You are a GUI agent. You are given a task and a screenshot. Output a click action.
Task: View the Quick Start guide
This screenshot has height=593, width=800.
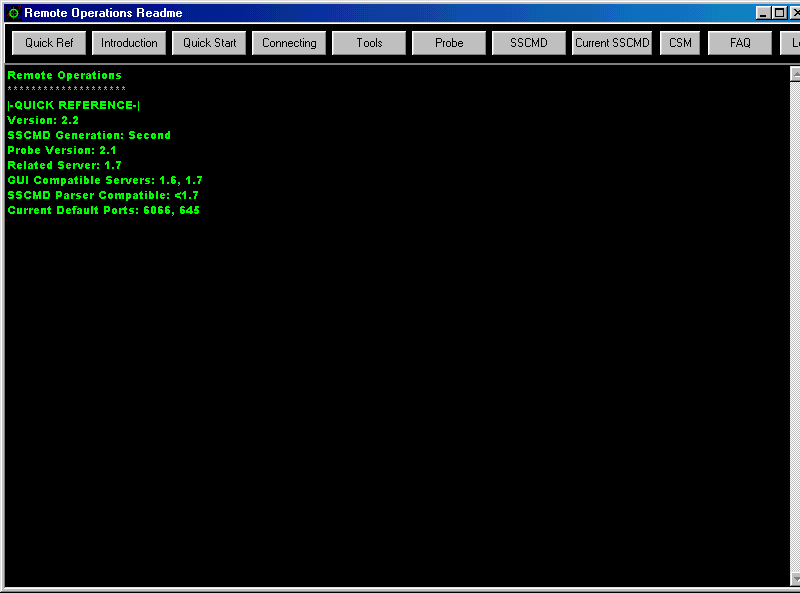point(209,43)
